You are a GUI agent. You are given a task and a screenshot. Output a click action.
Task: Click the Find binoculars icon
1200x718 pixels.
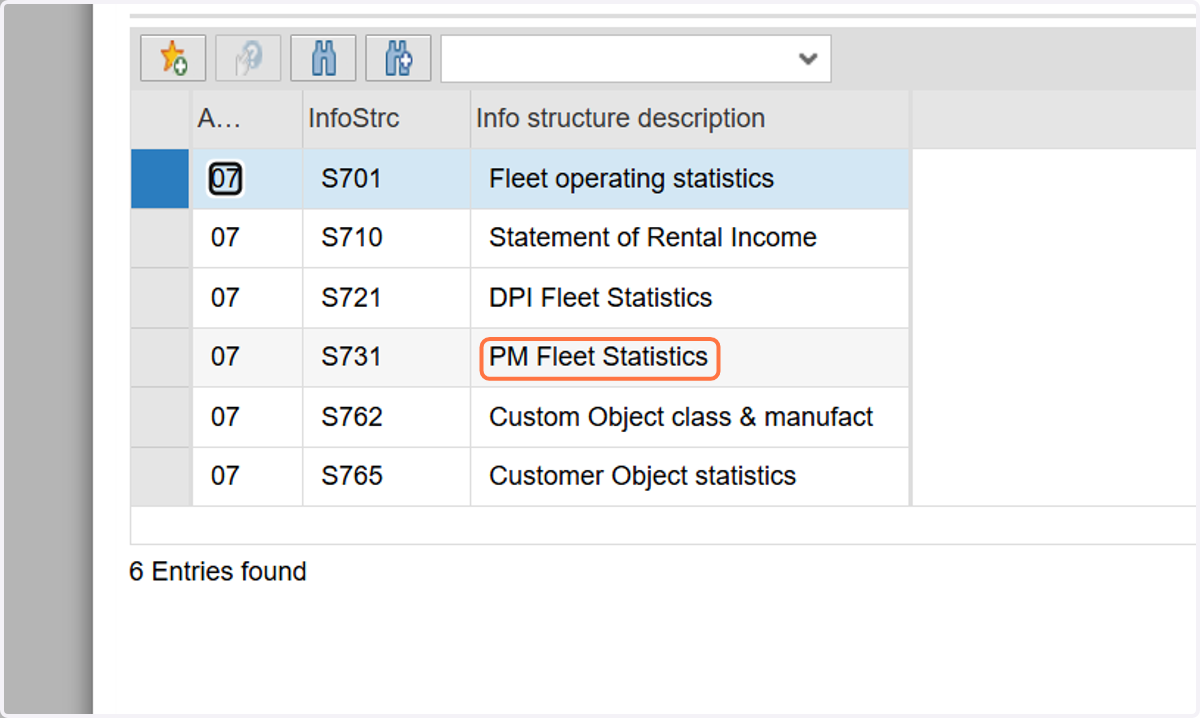[323, 58]
